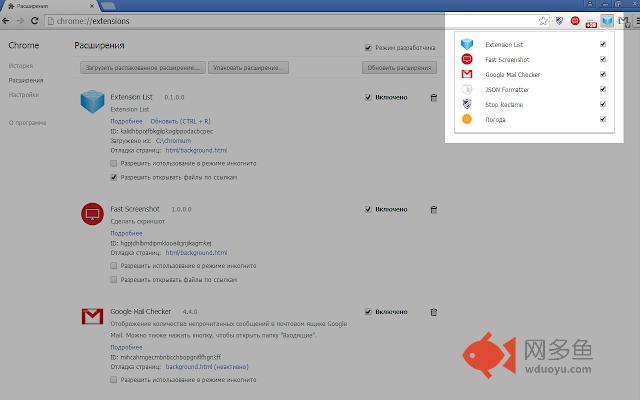Click the Fast Screenshot icon in popup
This screenshot has width=640, height=400.
467,59
